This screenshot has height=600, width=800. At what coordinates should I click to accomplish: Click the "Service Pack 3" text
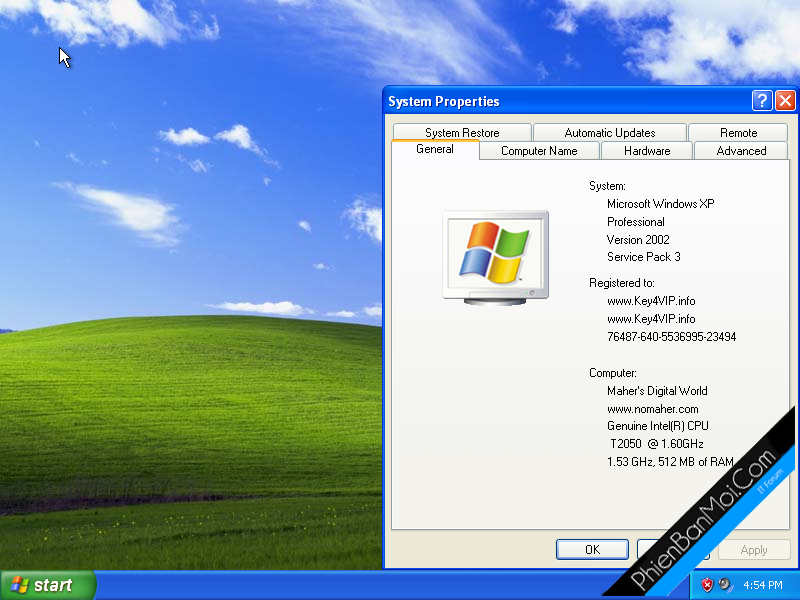coord(644,257)
